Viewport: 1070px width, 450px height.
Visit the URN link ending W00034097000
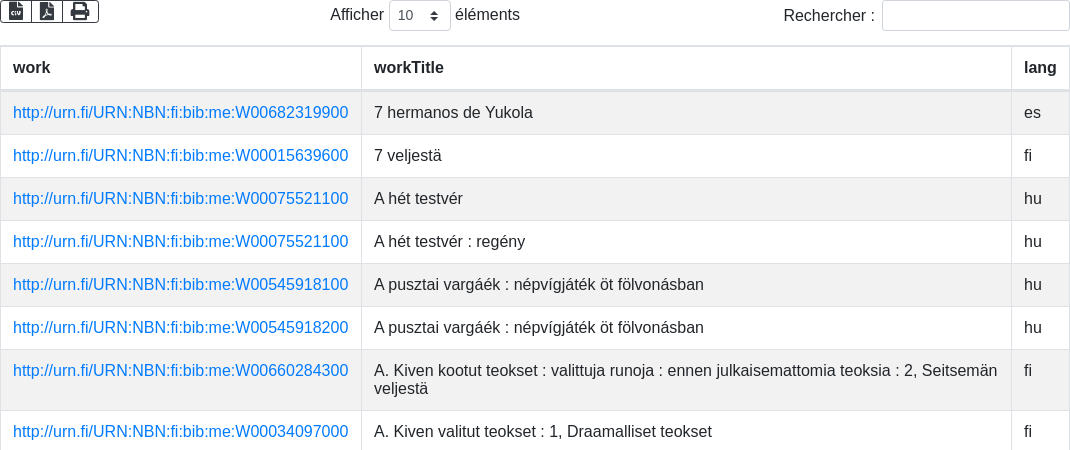point(181,432)
